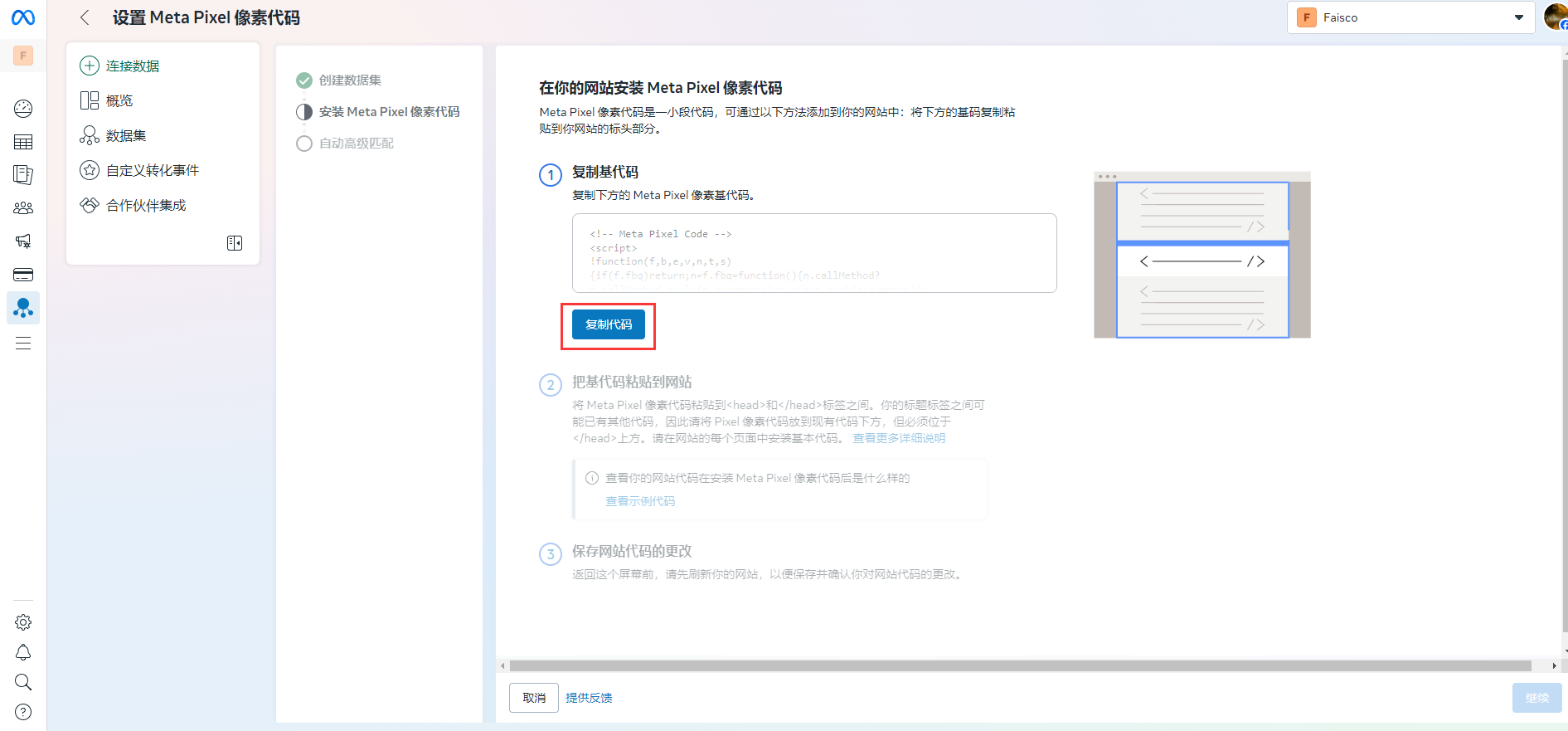
Task: Open the settings gear icon
Action: tap(23, 622)
